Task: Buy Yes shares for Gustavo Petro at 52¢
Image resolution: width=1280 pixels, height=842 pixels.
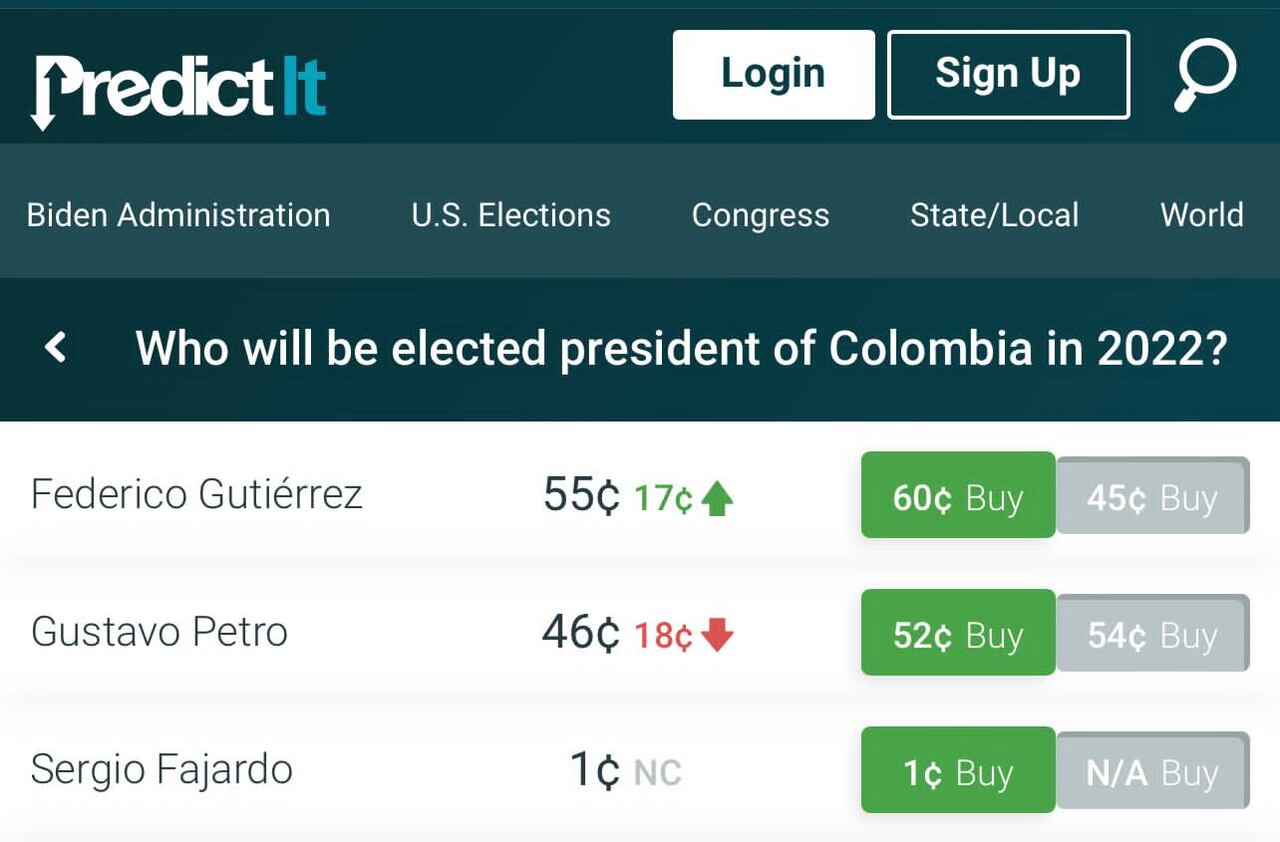Action: tap(956, 633)
